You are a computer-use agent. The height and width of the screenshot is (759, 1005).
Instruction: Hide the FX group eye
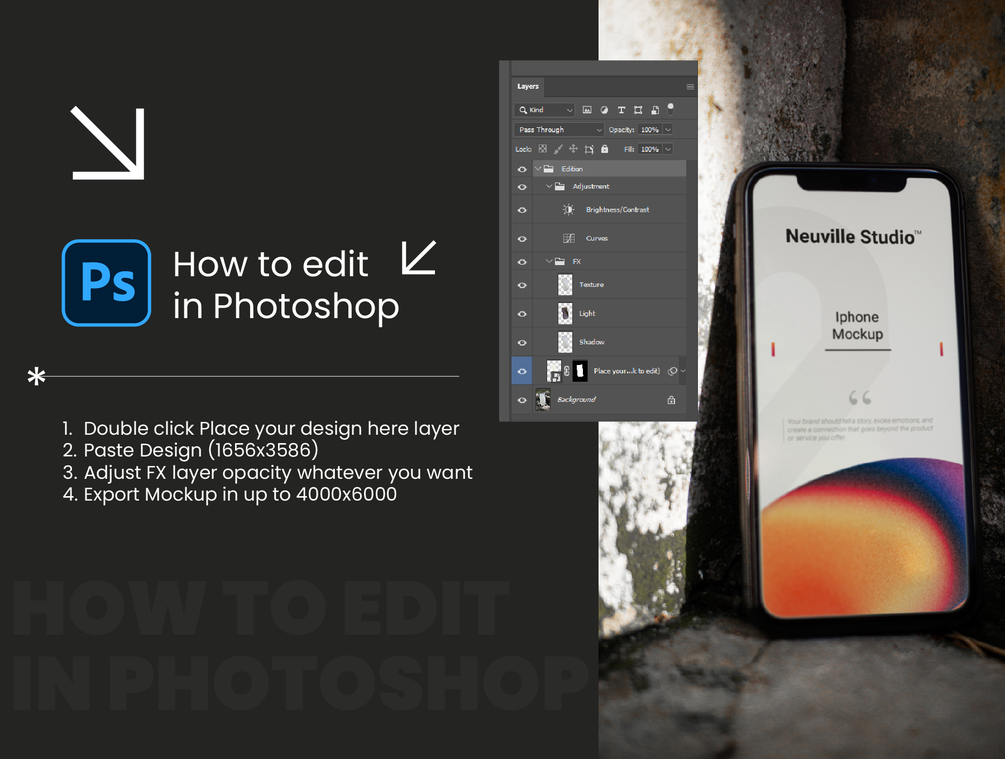522,262
